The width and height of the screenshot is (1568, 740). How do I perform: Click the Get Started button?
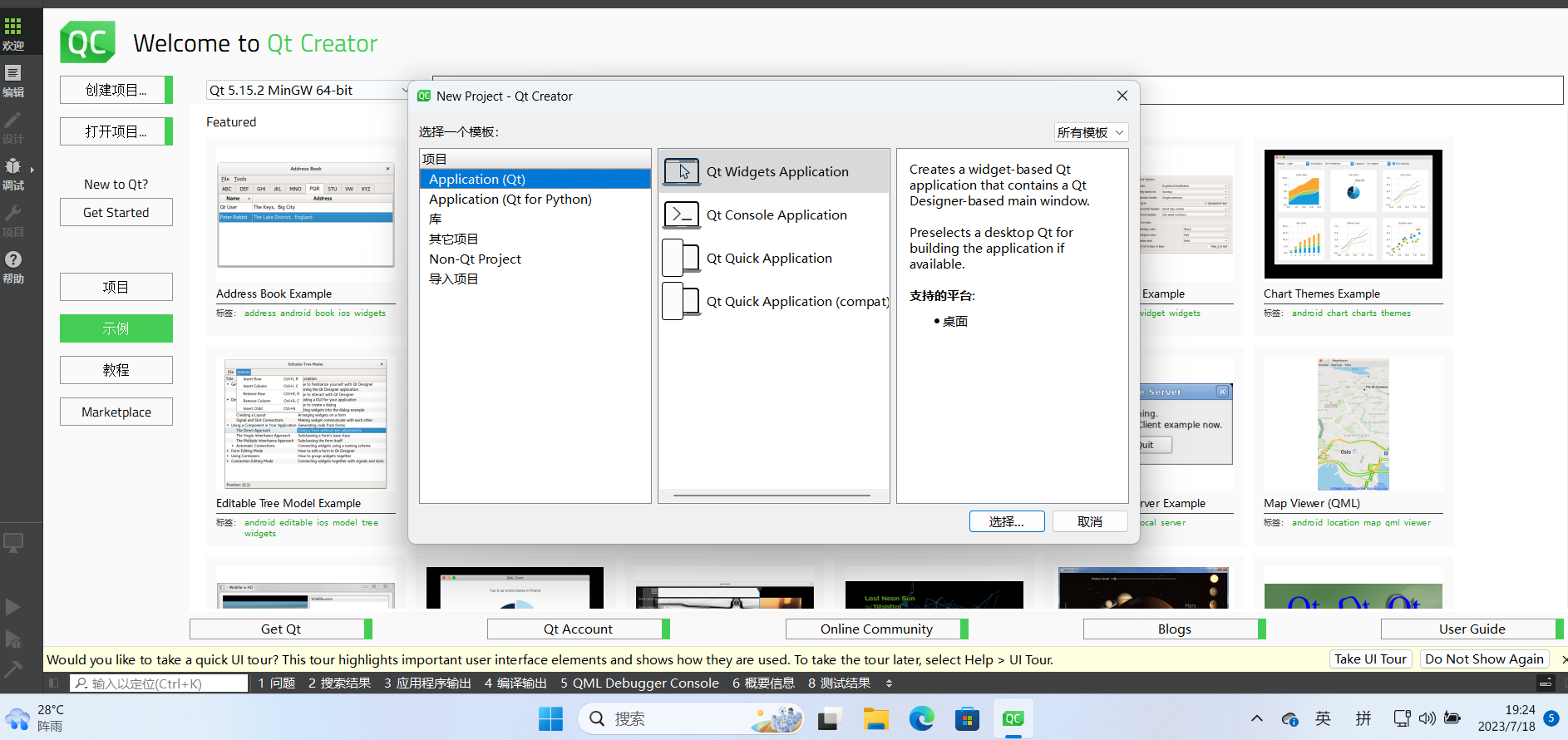(116, 212)
